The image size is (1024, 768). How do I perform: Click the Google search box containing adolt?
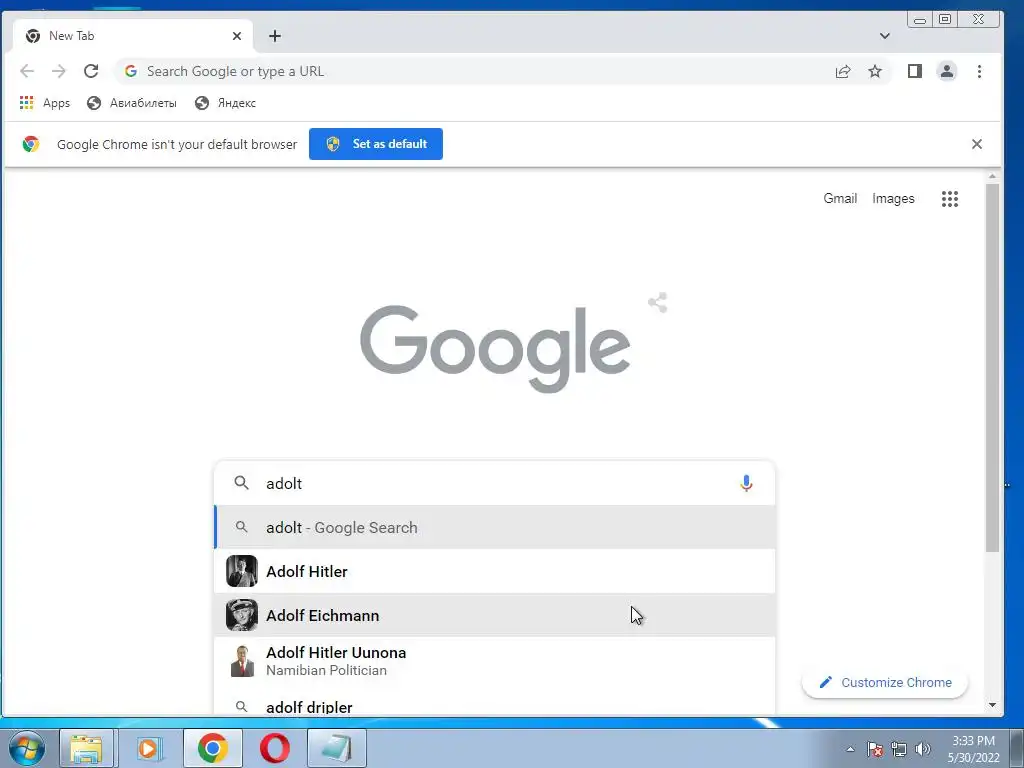494,483
